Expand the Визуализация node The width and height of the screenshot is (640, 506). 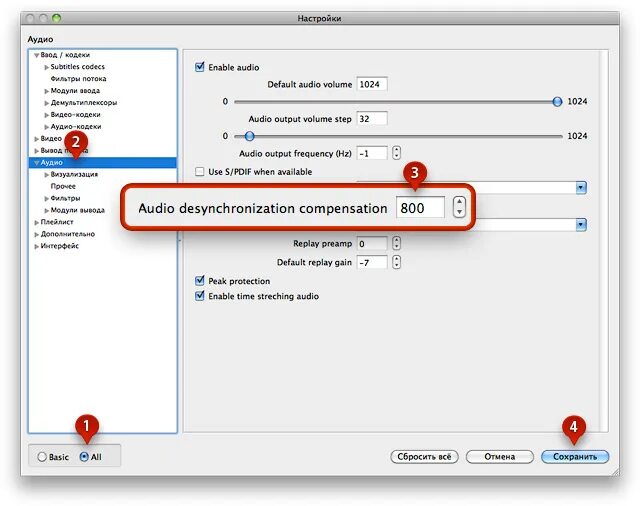pyautogui.click(x=47, y=175)
